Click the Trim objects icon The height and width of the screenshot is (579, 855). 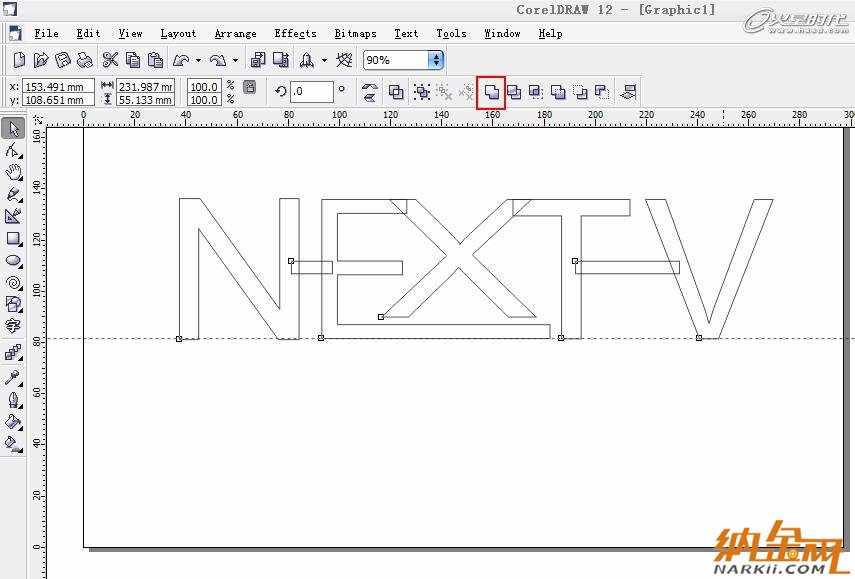[x=514, y=92]
